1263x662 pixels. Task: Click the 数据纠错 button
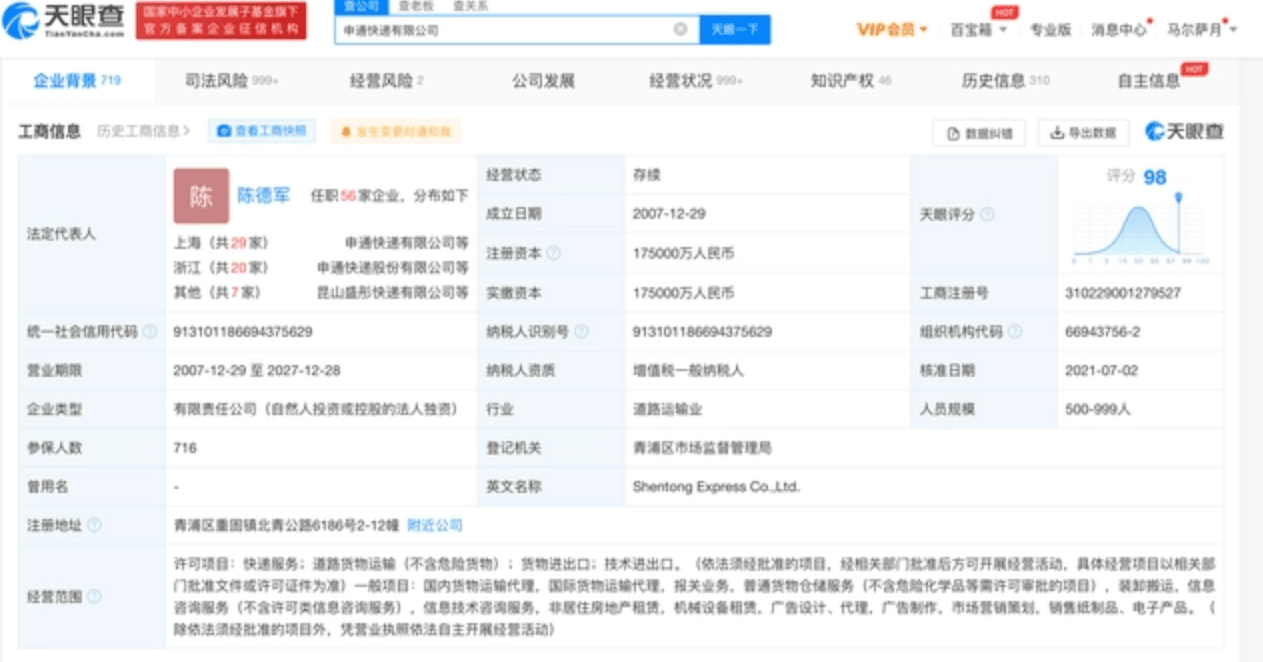pos(979,132)
